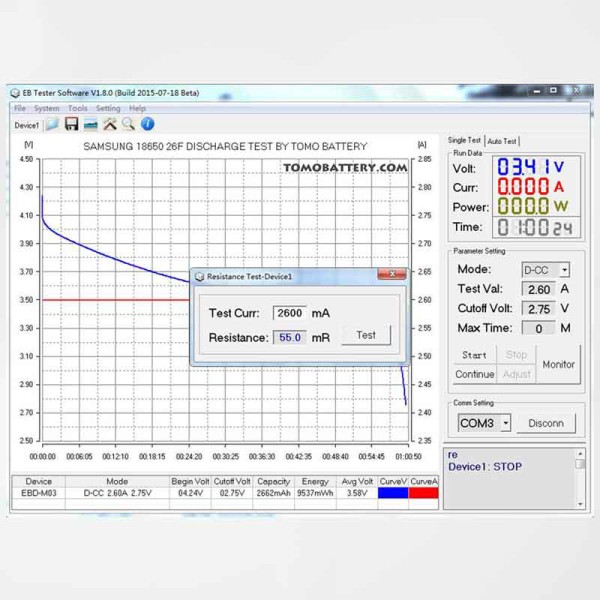Open the tools settings hammer icon
This screenshot has height=600, width=600.
(x=109, y=124)
